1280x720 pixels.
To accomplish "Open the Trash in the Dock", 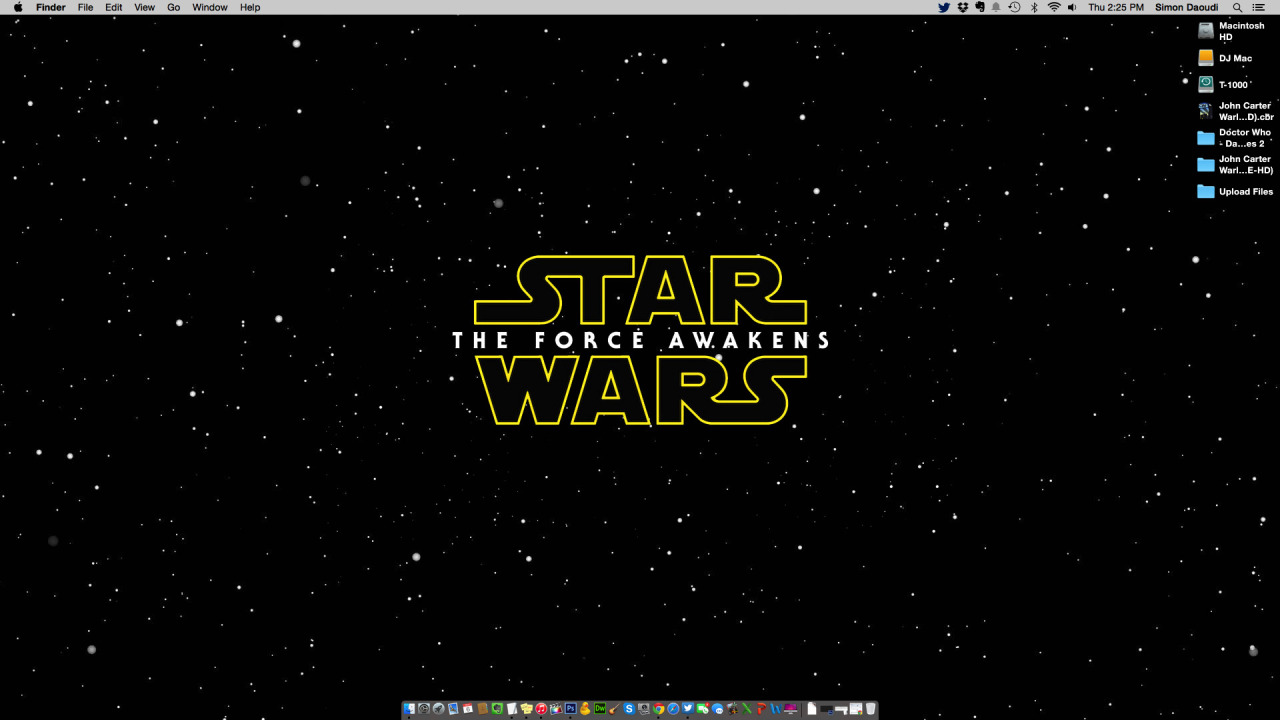I will (x=870, y=708).
